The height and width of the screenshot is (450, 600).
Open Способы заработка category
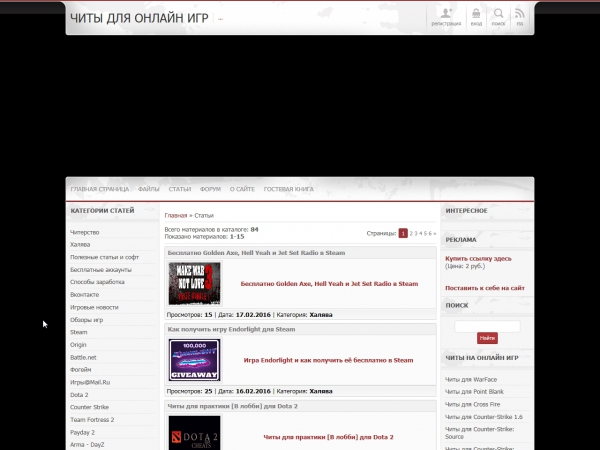(x=97, y=282)
